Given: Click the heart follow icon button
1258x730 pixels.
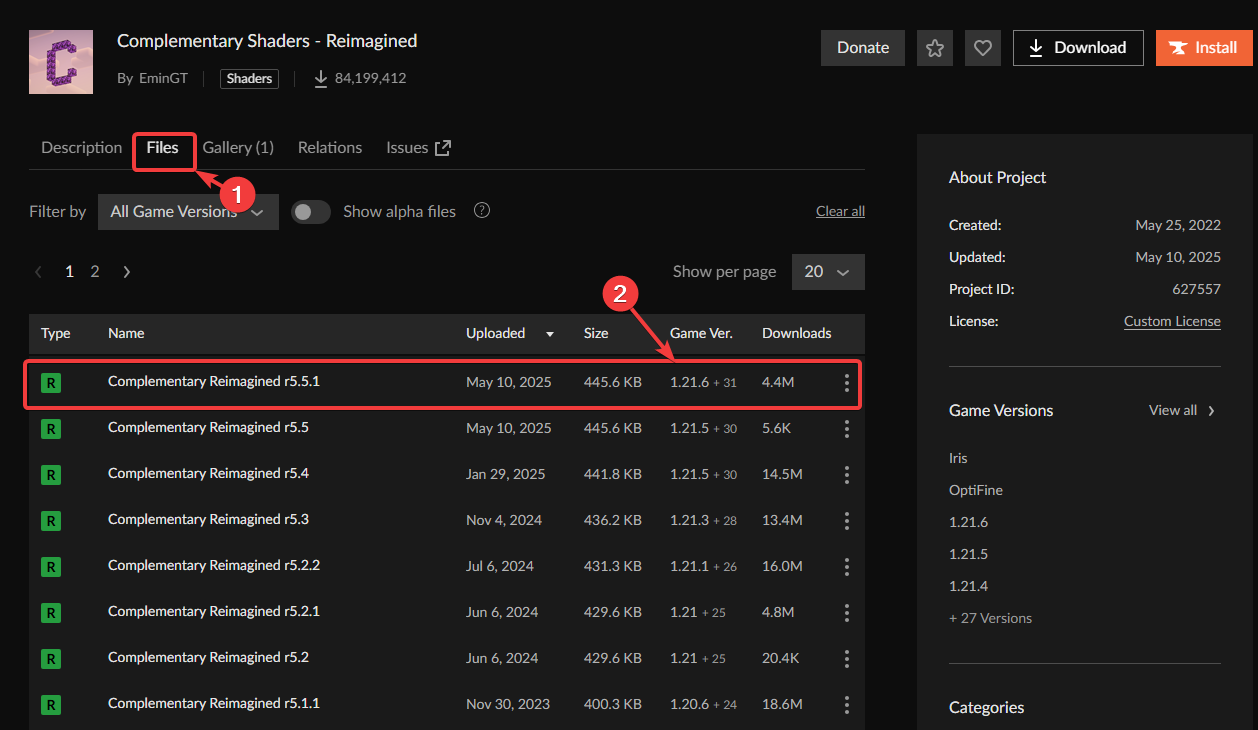Looking at the screenshot, I should [983, 48].
